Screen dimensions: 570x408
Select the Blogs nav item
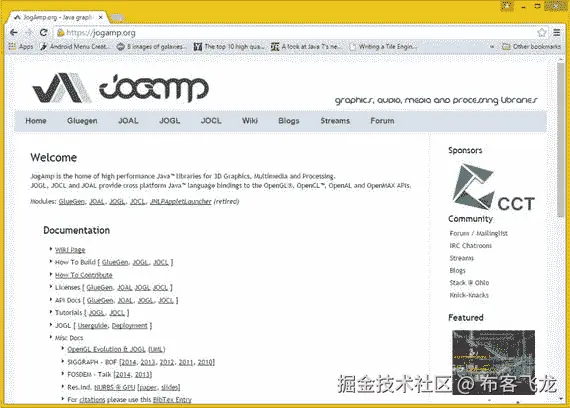(289, 121)
